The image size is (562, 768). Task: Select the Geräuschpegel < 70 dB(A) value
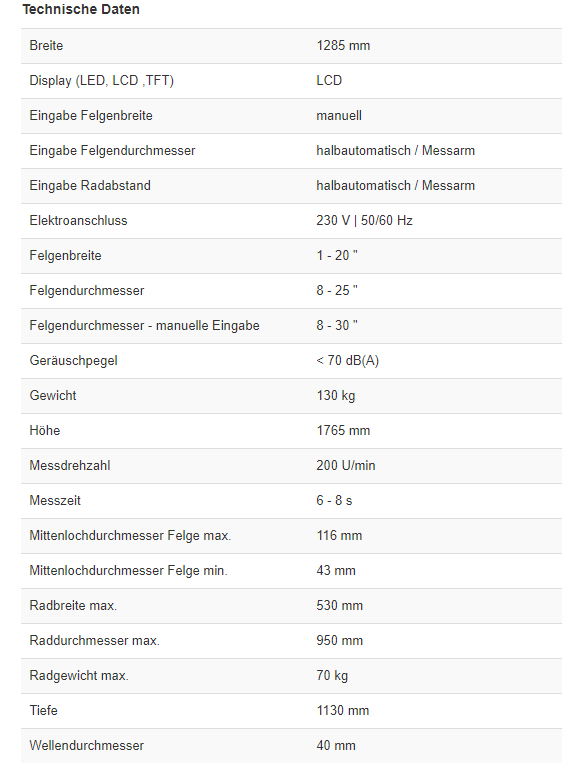[347, 360]
